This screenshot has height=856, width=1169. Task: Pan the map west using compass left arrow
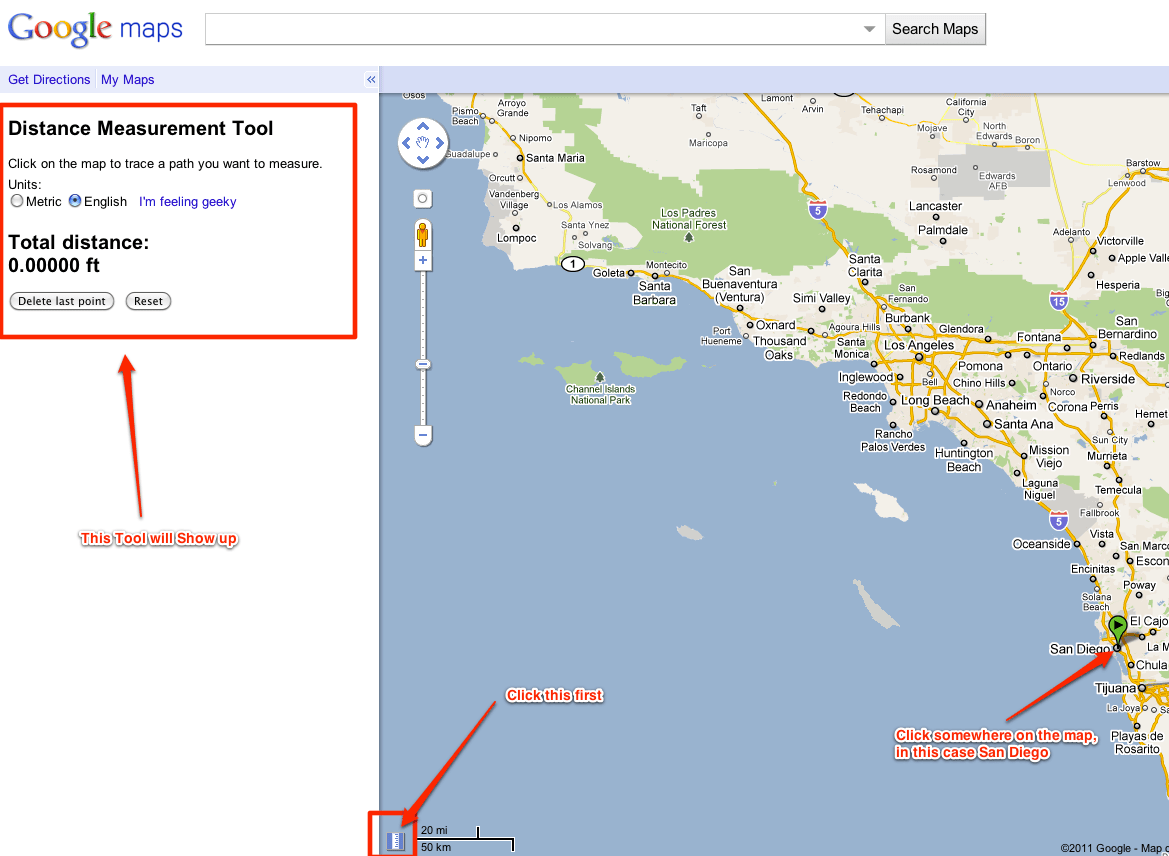[405, 143]
